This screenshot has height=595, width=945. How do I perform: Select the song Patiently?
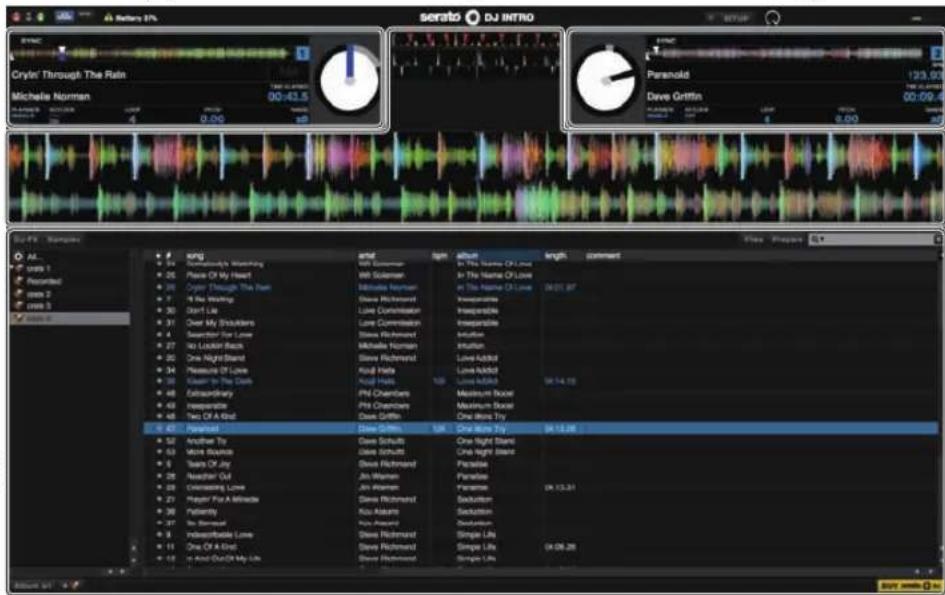point(201,512)
